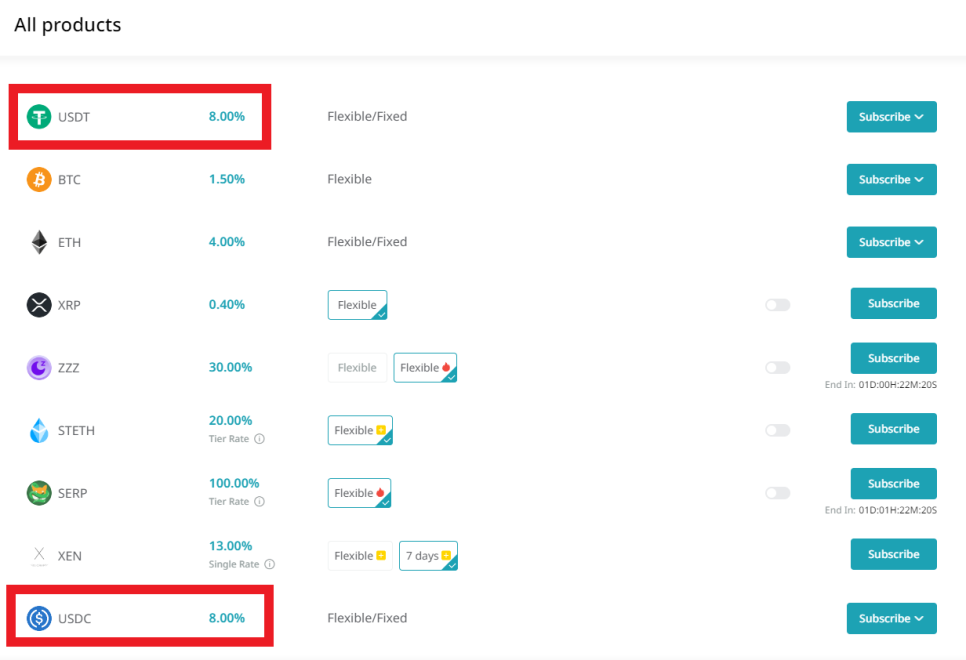966x660 pixels.
Task: Select the XEN 7 days term option
Action: 428,556
